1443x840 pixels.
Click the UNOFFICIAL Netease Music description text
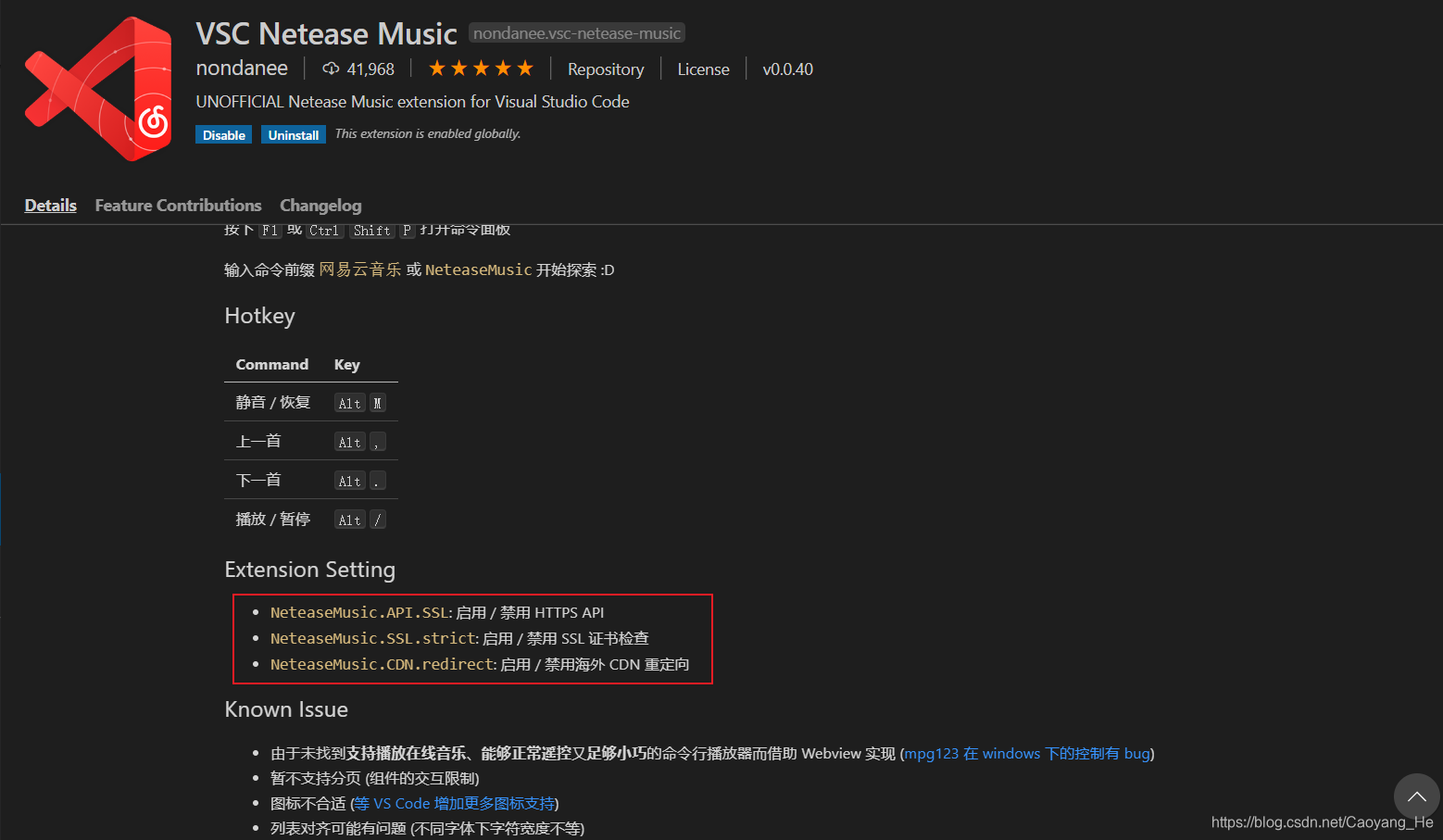point(413,102)
